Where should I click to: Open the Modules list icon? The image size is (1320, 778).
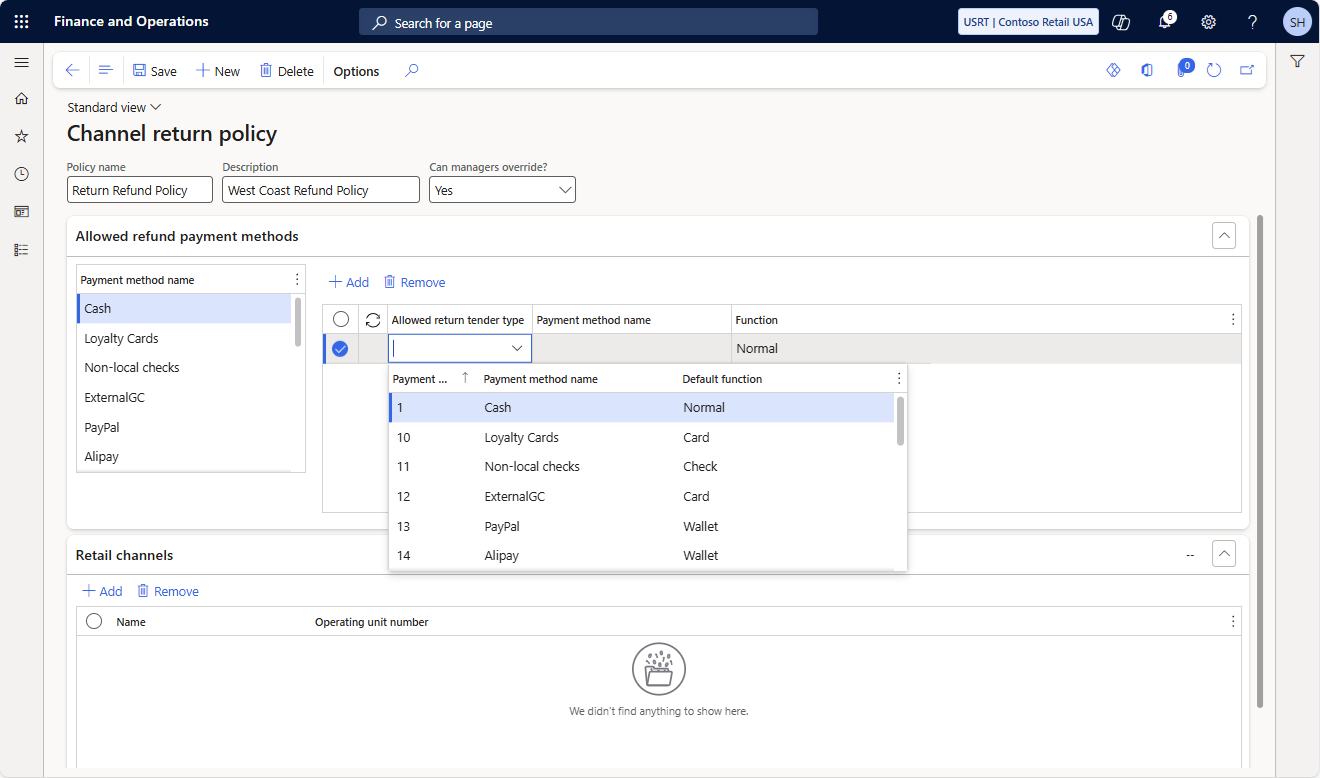21,249
